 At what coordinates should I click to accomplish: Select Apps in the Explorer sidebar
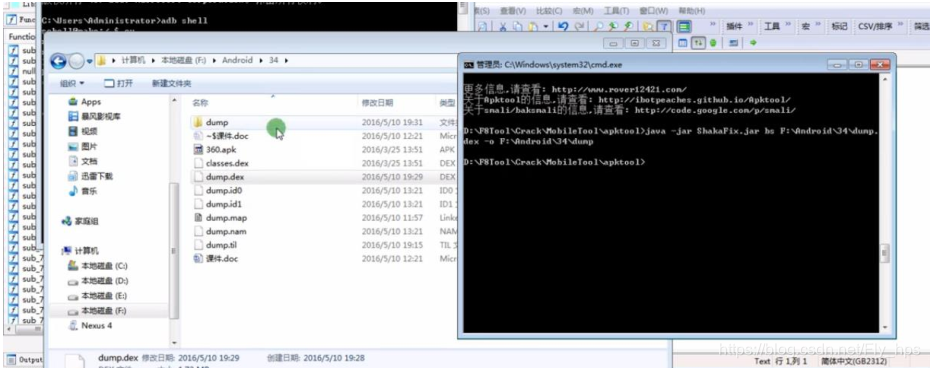[x=85, y=102]
